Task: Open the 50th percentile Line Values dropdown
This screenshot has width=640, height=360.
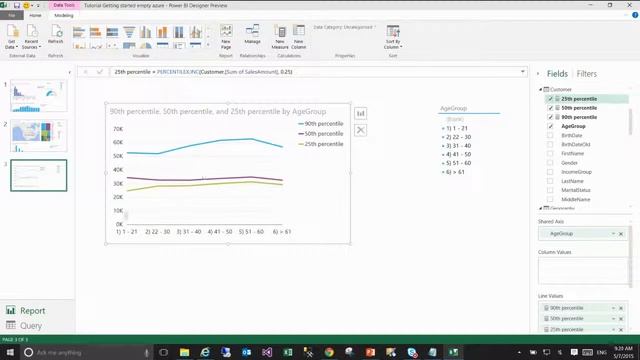Action: point(613,318)
